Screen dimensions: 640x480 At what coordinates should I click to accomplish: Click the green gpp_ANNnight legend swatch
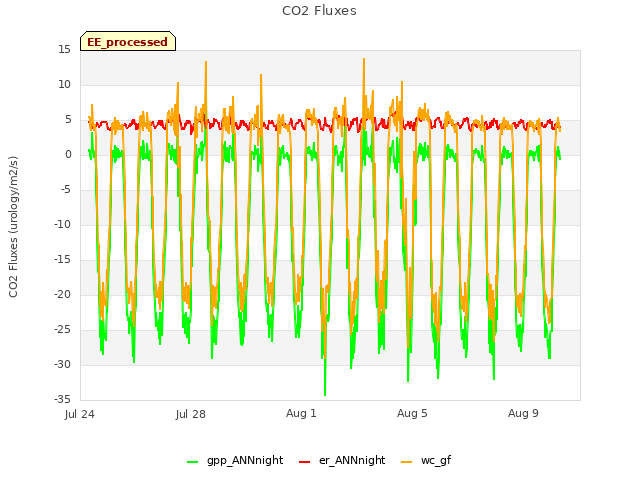click(193, 462)
